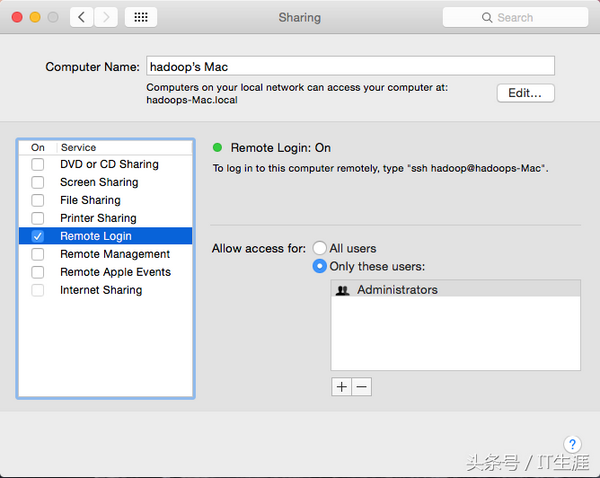Image resolution: width=600 pixels, height=478 pixels.
Task: Remove a user with the minus button
Action: pos(362,387)
